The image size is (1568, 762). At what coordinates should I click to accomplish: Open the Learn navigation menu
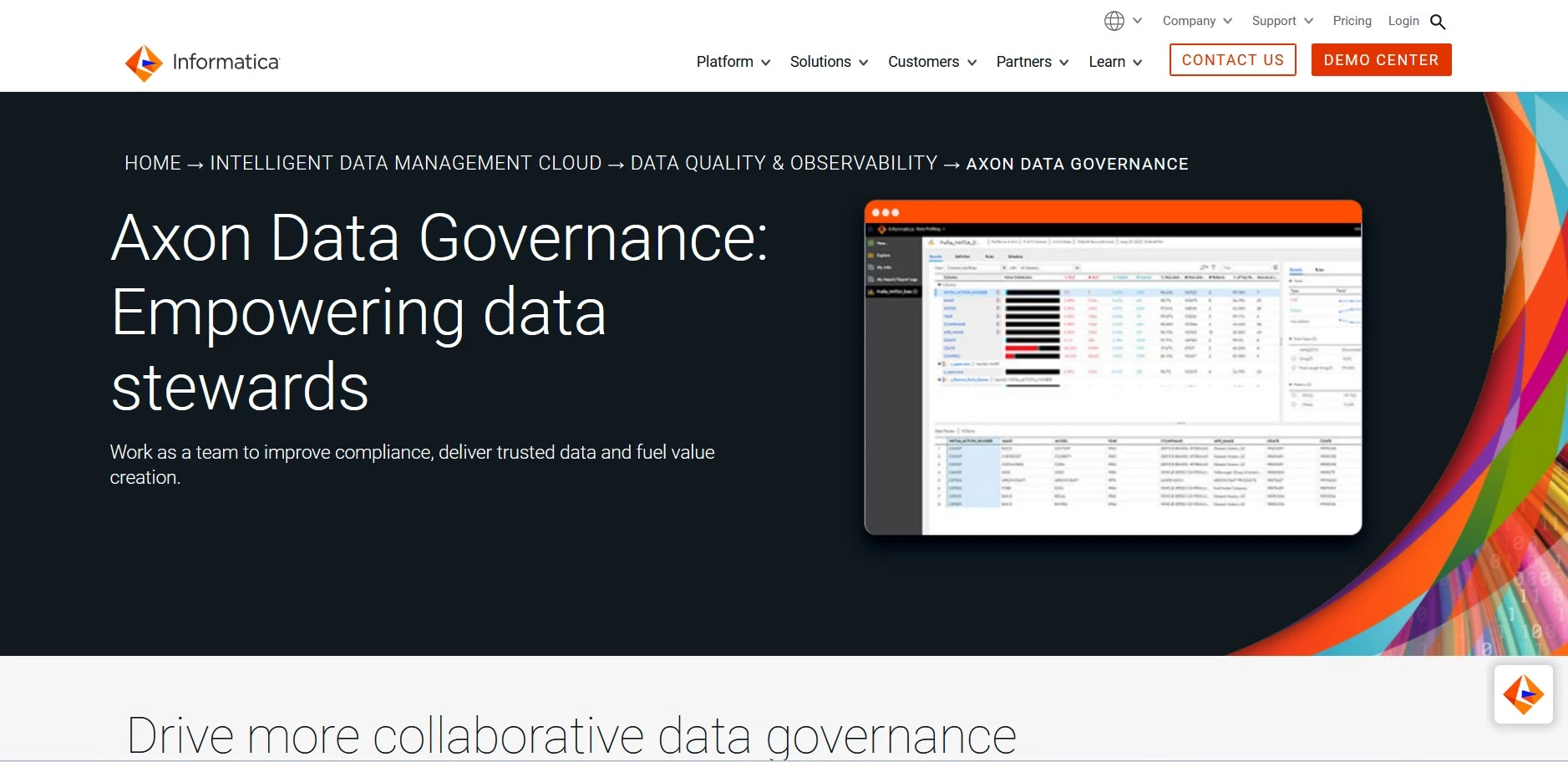1115,62
